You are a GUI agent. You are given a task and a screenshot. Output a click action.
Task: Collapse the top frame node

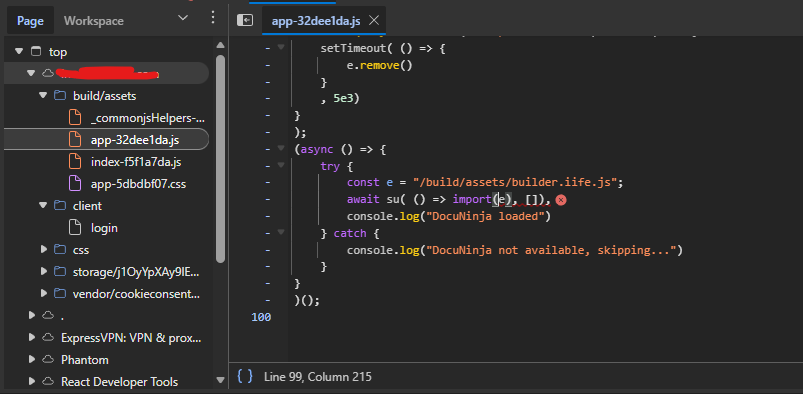(19, 51)
